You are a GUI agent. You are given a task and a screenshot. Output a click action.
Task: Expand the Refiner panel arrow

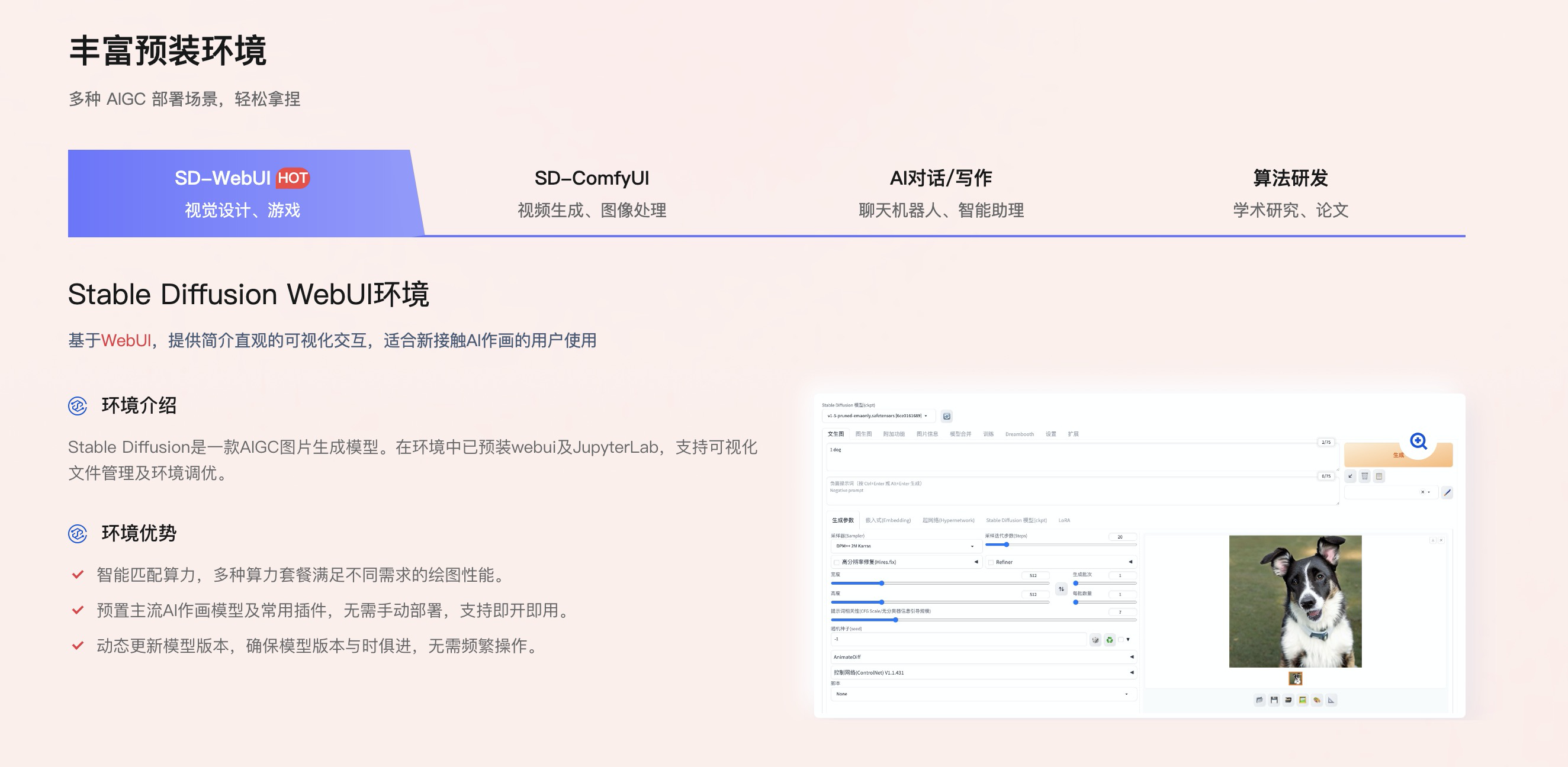coord(1130,562)
